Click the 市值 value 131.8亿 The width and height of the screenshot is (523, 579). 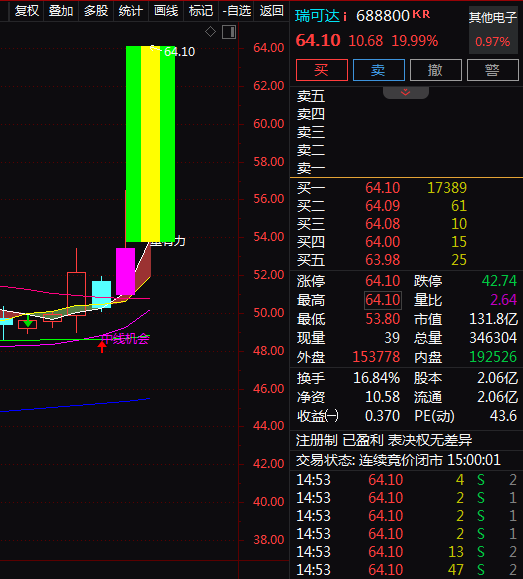(493, 319)
